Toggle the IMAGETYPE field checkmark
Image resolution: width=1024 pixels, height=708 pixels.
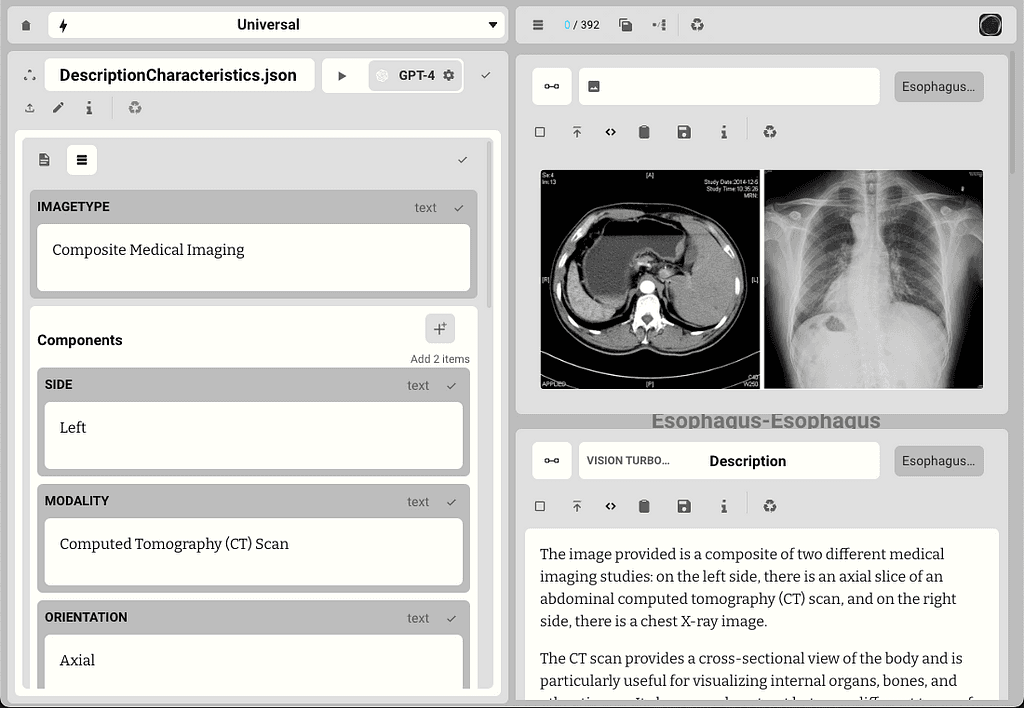(x=459, y=208)
